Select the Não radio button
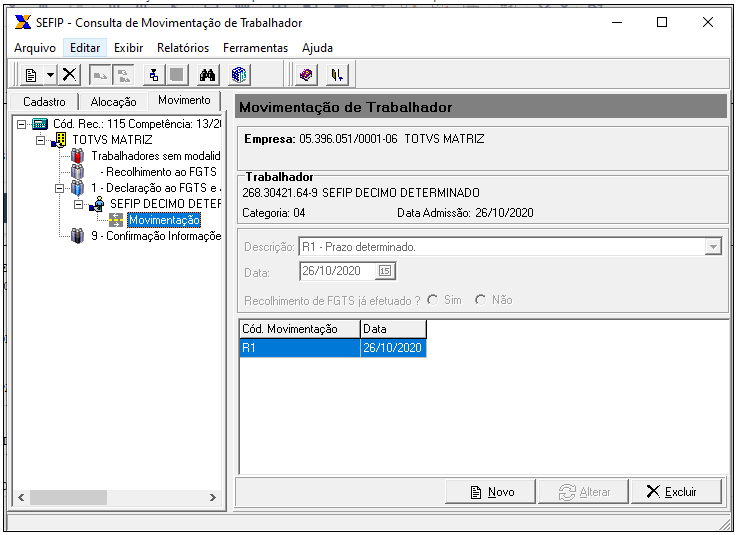 [480, 300]
